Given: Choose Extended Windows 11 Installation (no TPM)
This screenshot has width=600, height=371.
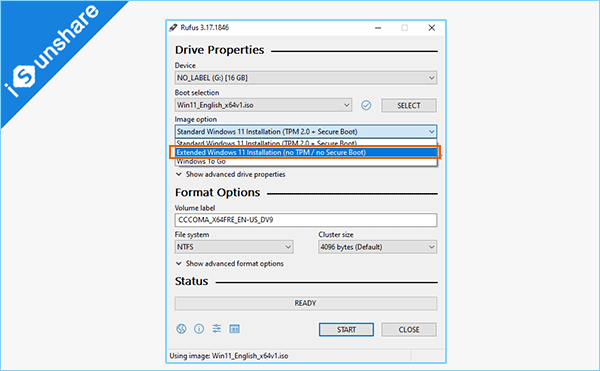Looking at the screenshot, I should (x=306, y=152).
